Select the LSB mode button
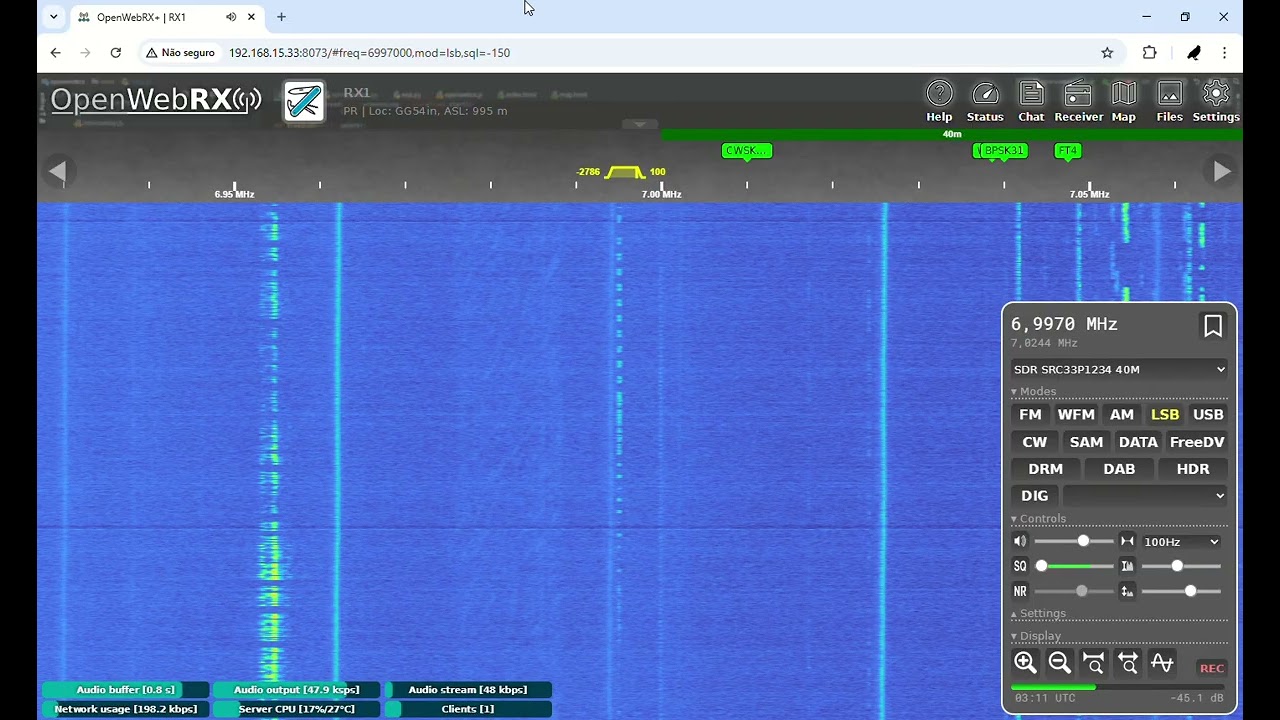Viewport: 1280px width, 720px height. pos(1165,414)
